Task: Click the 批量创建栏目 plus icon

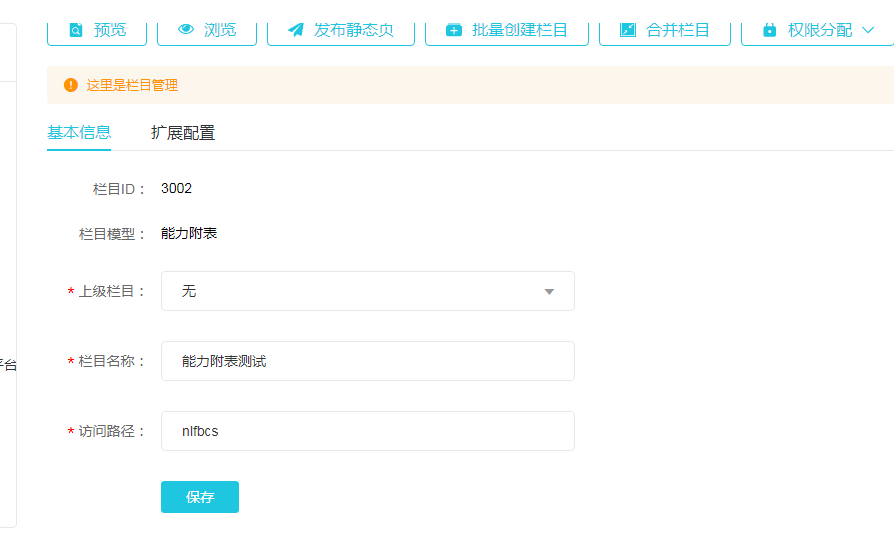Action: coord(454,30)
